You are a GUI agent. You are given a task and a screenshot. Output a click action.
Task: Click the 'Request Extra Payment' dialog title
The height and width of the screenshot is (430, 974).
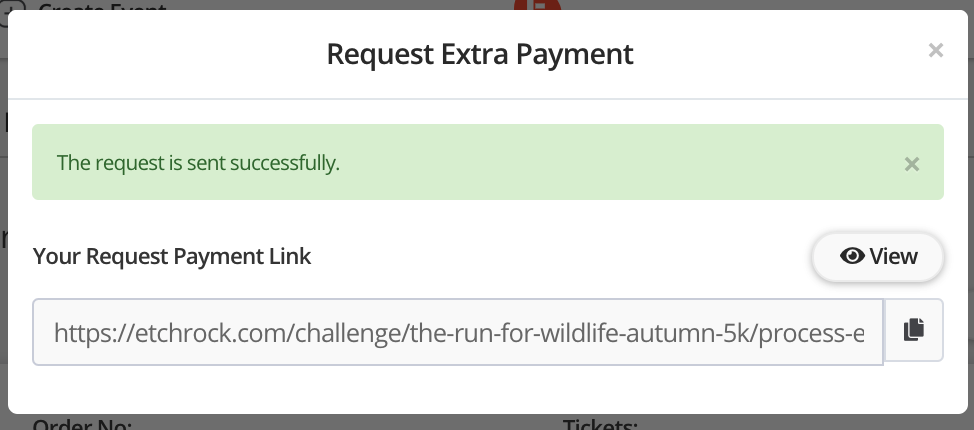point(480,54)
